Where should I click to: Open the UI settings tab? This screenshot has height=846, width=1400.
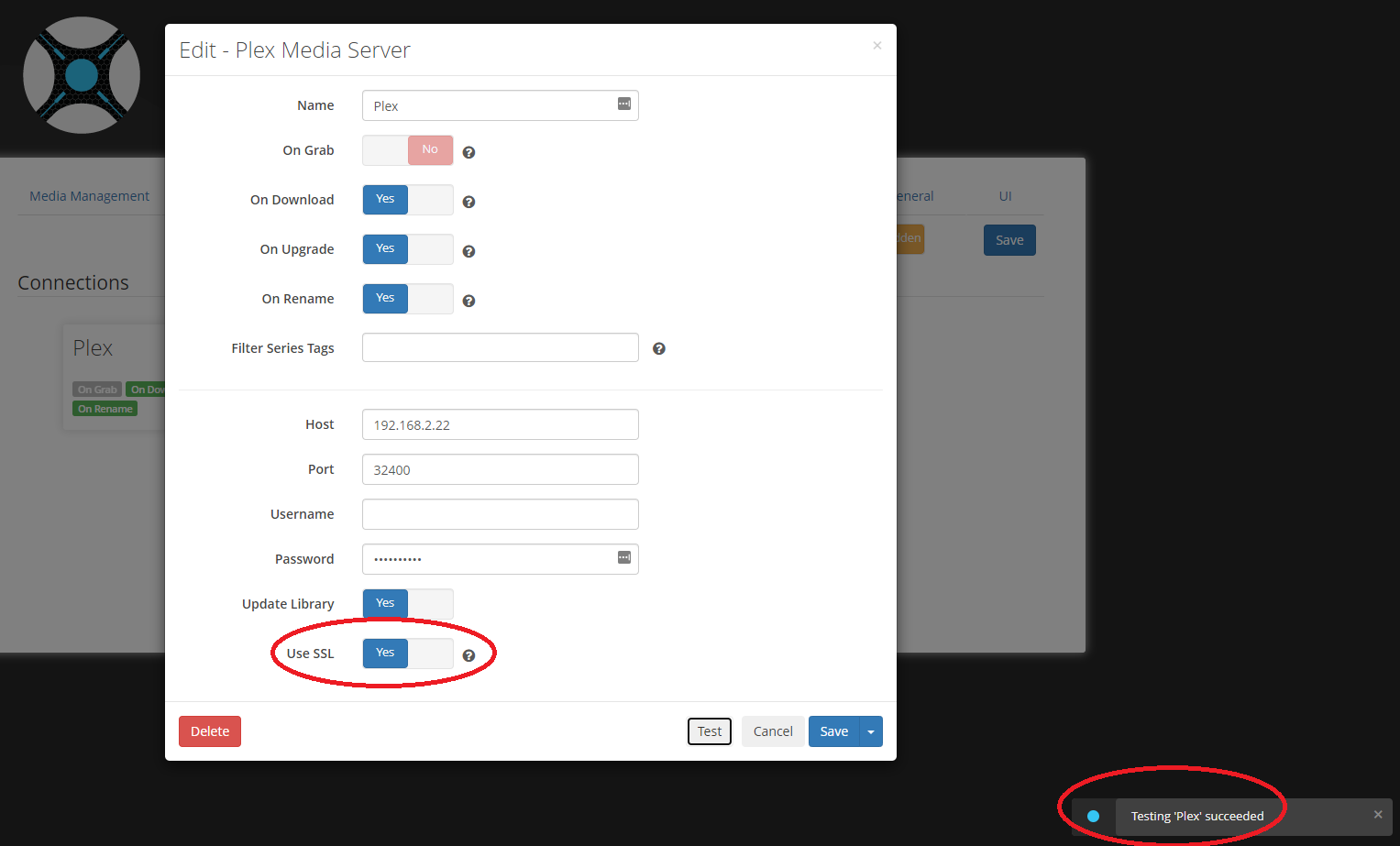[x=1005, y=196]
